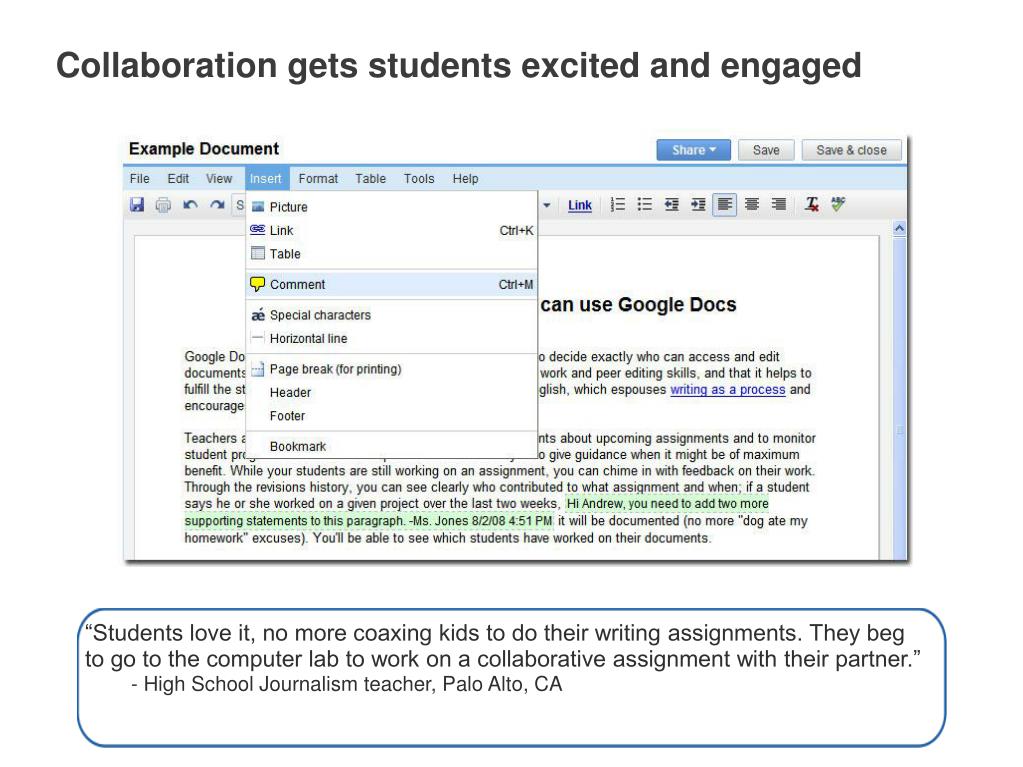Click the bulleted list icon
This screenshot has height=767, width=1023.
click(645, 205)
